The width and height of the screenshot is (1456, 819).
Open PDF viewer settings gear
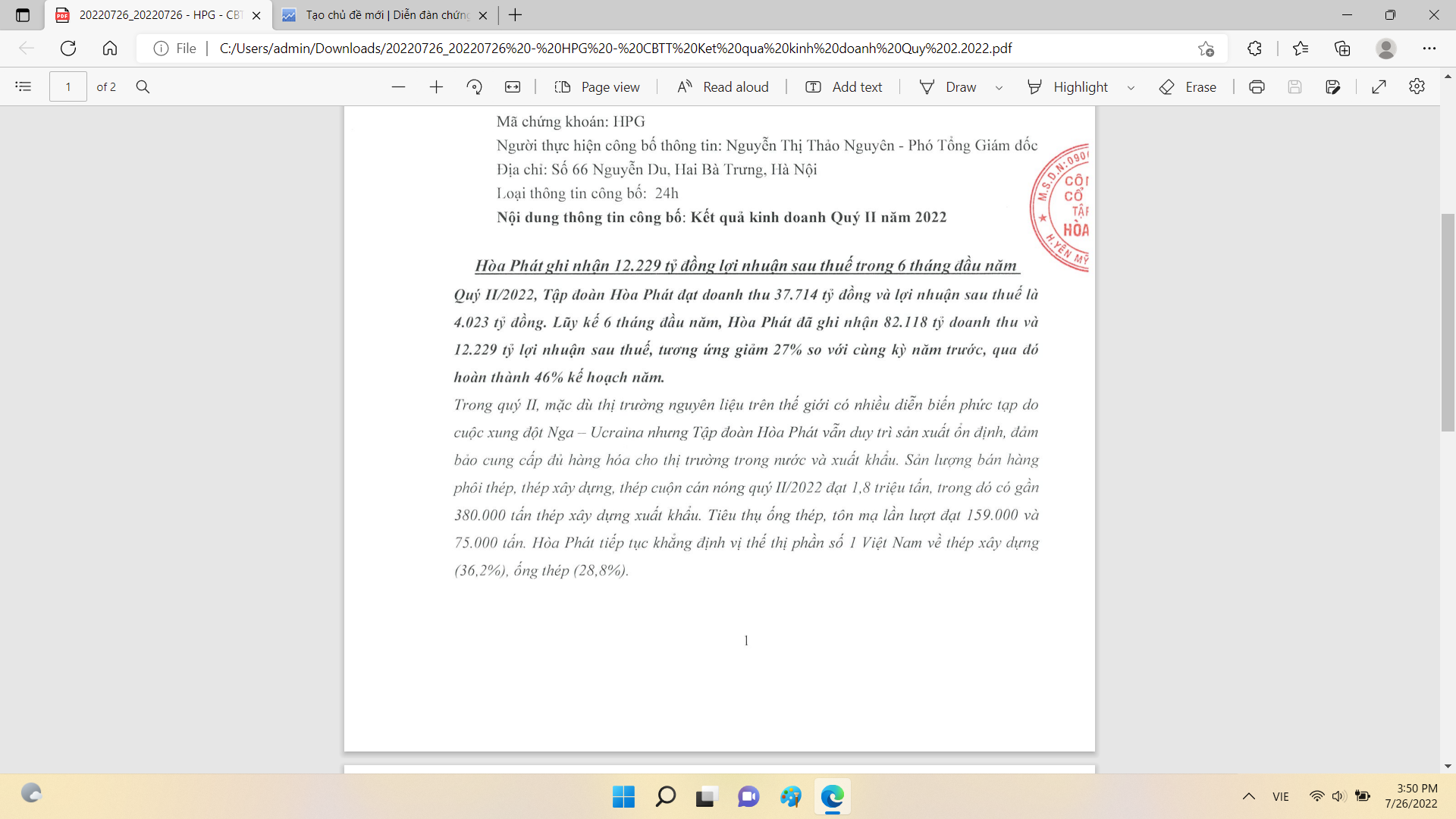[1417, 87]
